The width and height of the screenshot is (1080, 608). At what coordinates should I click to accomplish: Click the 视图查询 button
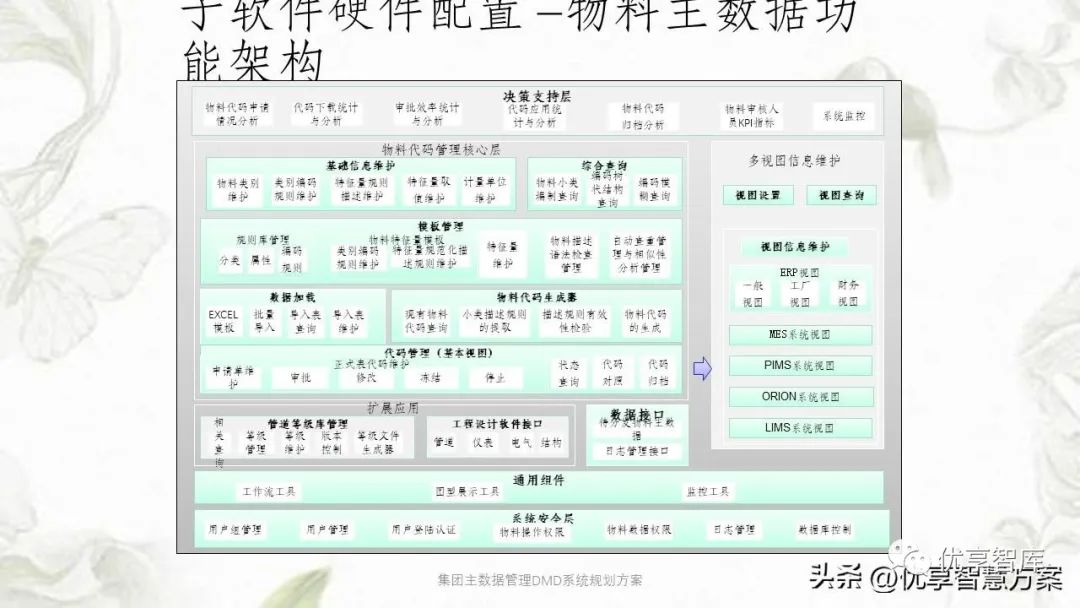coord(841,195)
